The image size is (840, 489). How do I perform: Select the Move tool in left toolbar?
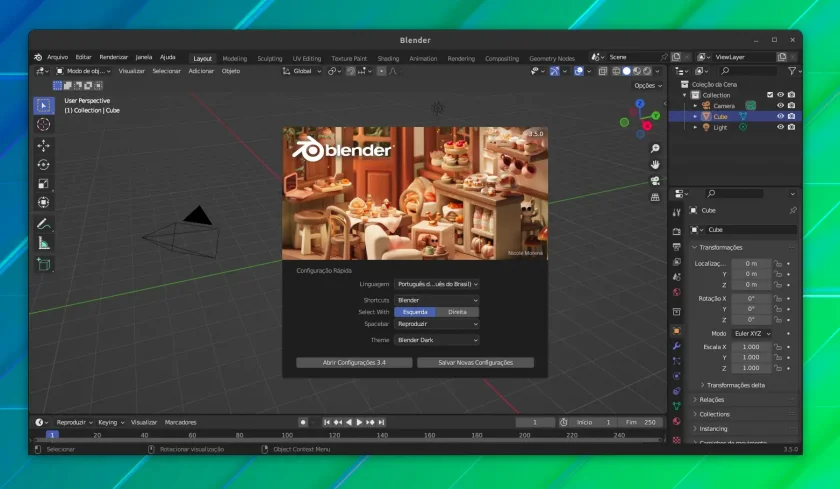pos(43,145)
